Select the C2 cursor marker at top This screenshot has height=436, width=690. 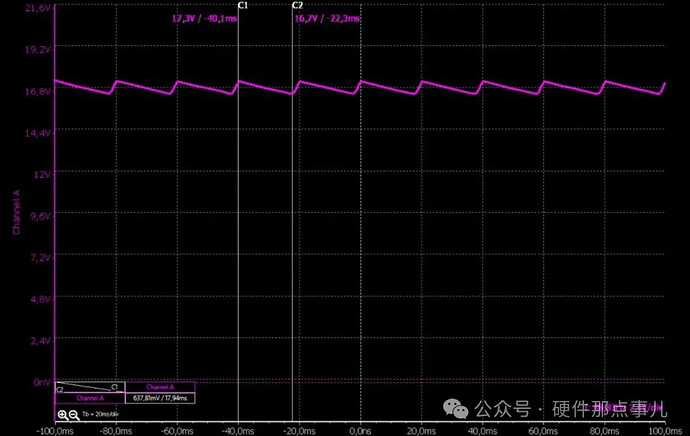pos(297,6)
